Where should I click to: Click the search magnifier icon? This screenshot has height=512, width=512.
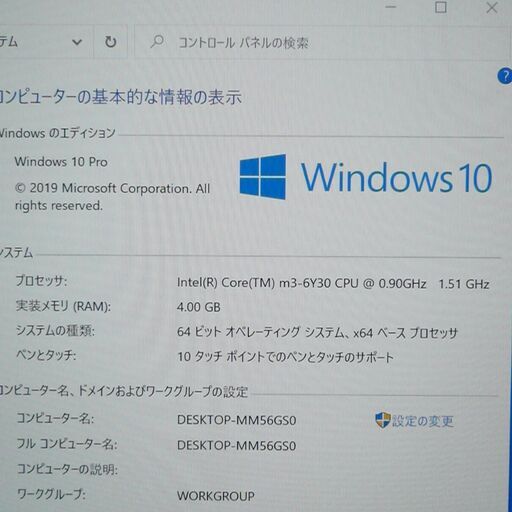[x=157, y=42]
